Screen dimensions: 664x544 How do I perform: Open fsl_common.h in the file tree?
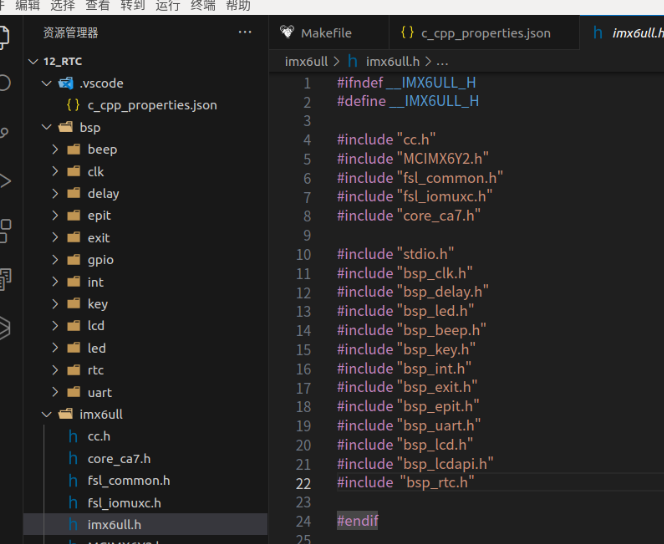[128, 480]
